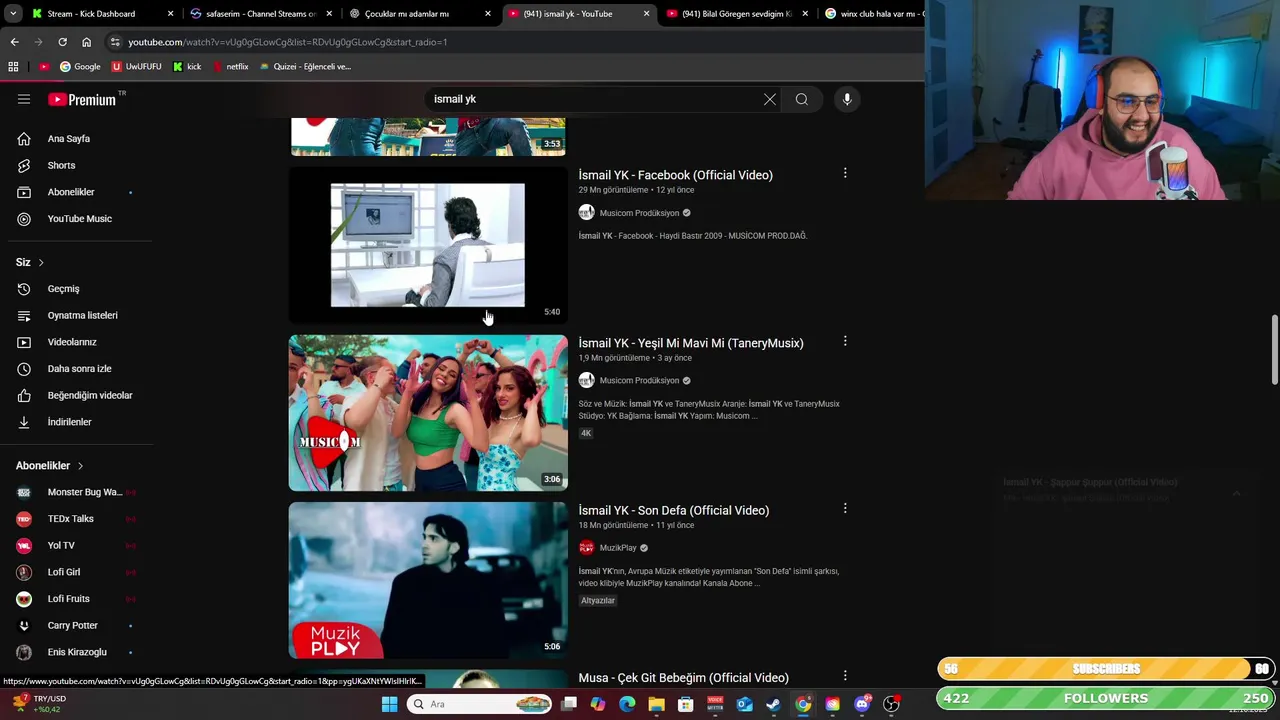1280x720 pixels.
Task: Switch to safaserim Channel Streams tab
Action: click(260, 14)
